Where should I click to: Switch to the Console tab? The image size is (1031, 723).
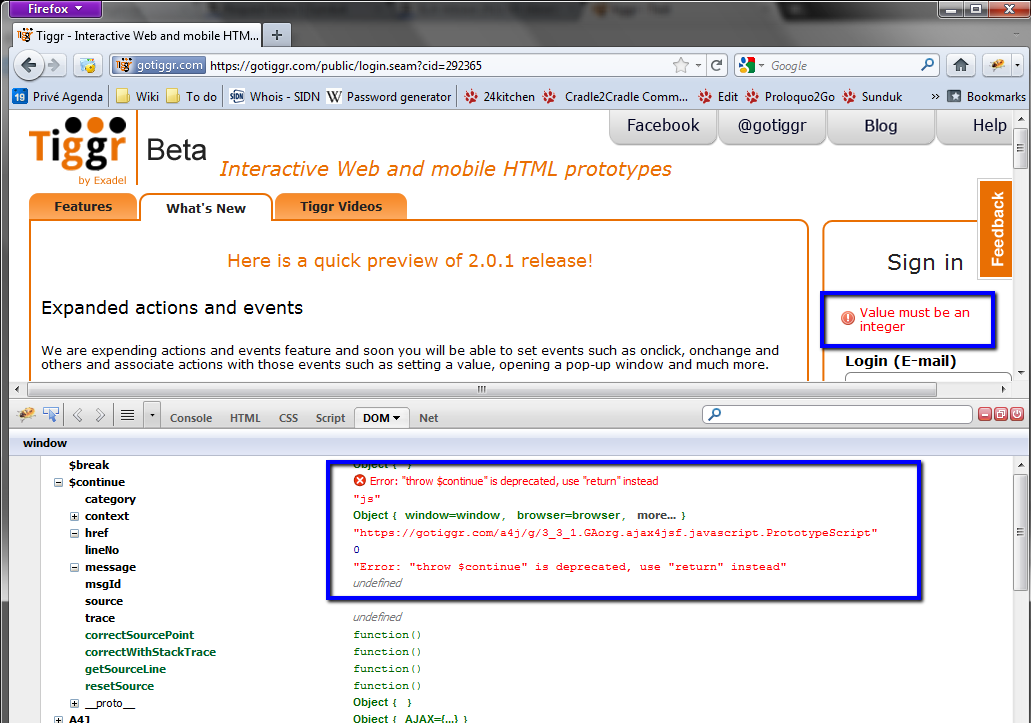[191, 418]
